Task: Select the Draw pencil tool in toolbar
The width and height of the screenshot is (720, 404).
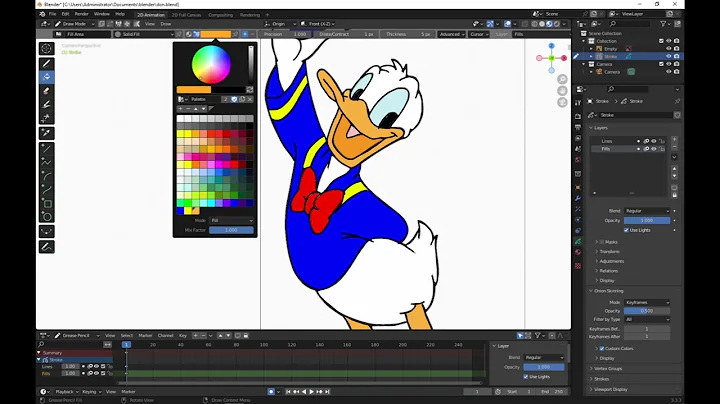Action: coord(46,63)
